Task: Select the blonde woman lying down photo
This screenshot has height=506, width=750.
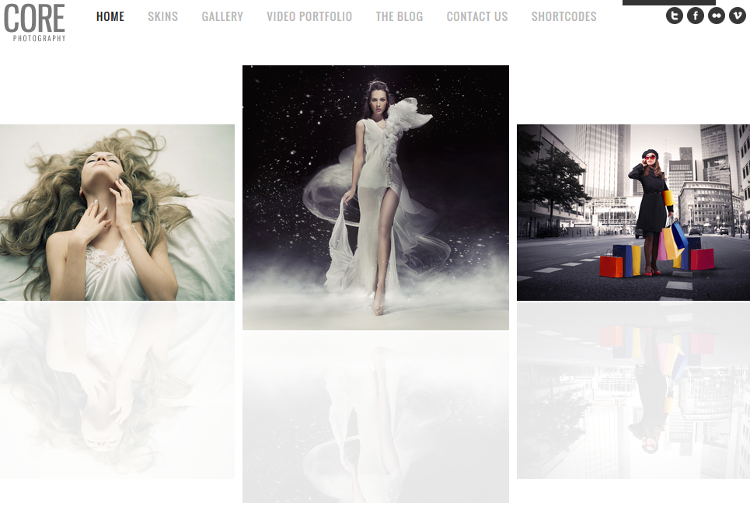Action: click(x=117, y=212)
